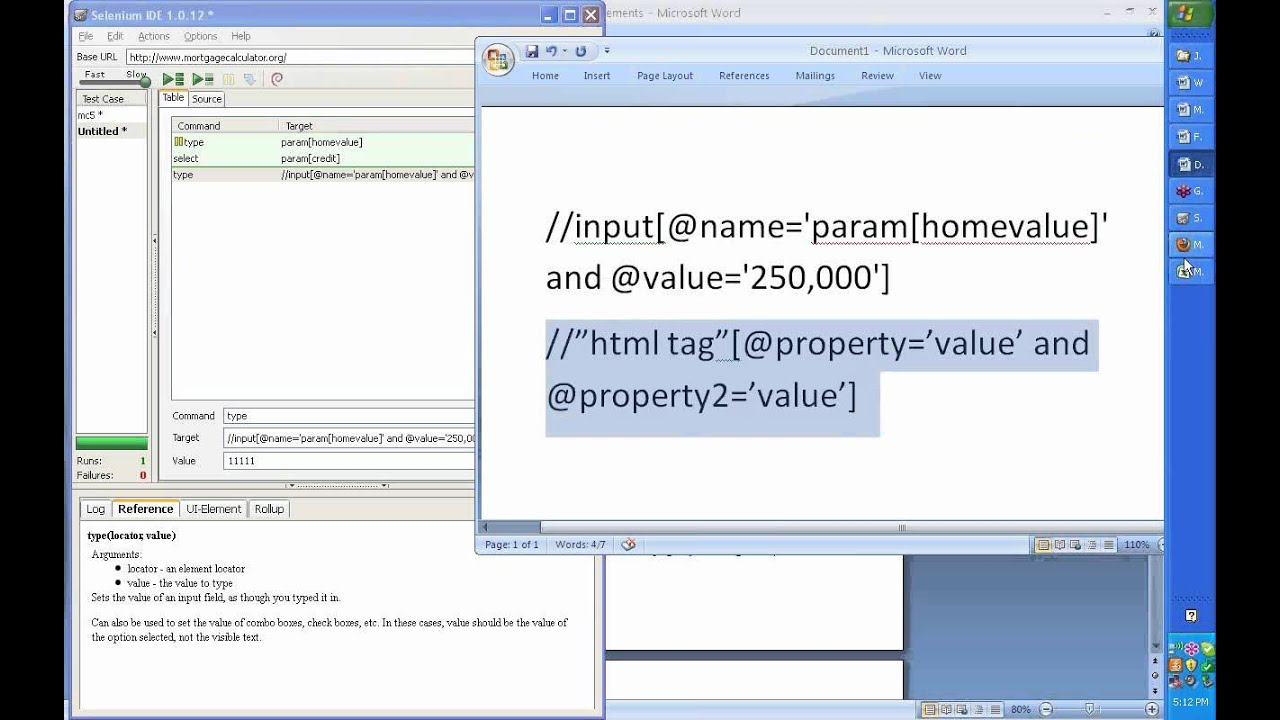Viewport: 1280px width, 720px height.
Task: Select Draft view in front Word window
Action: [1108, 545]
